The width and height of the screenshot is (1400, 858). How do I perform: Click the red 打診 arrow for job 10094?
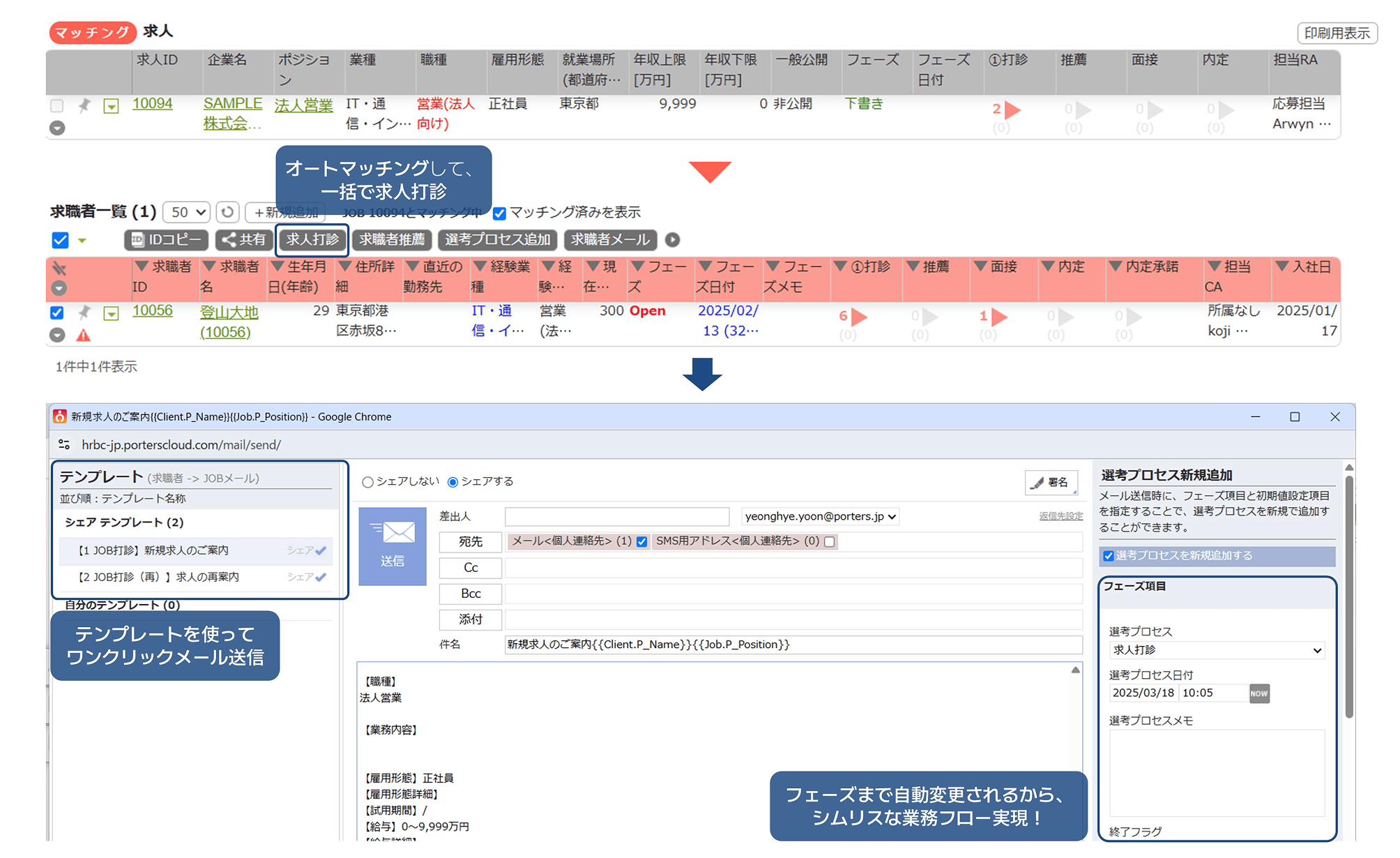point(1012,110)
